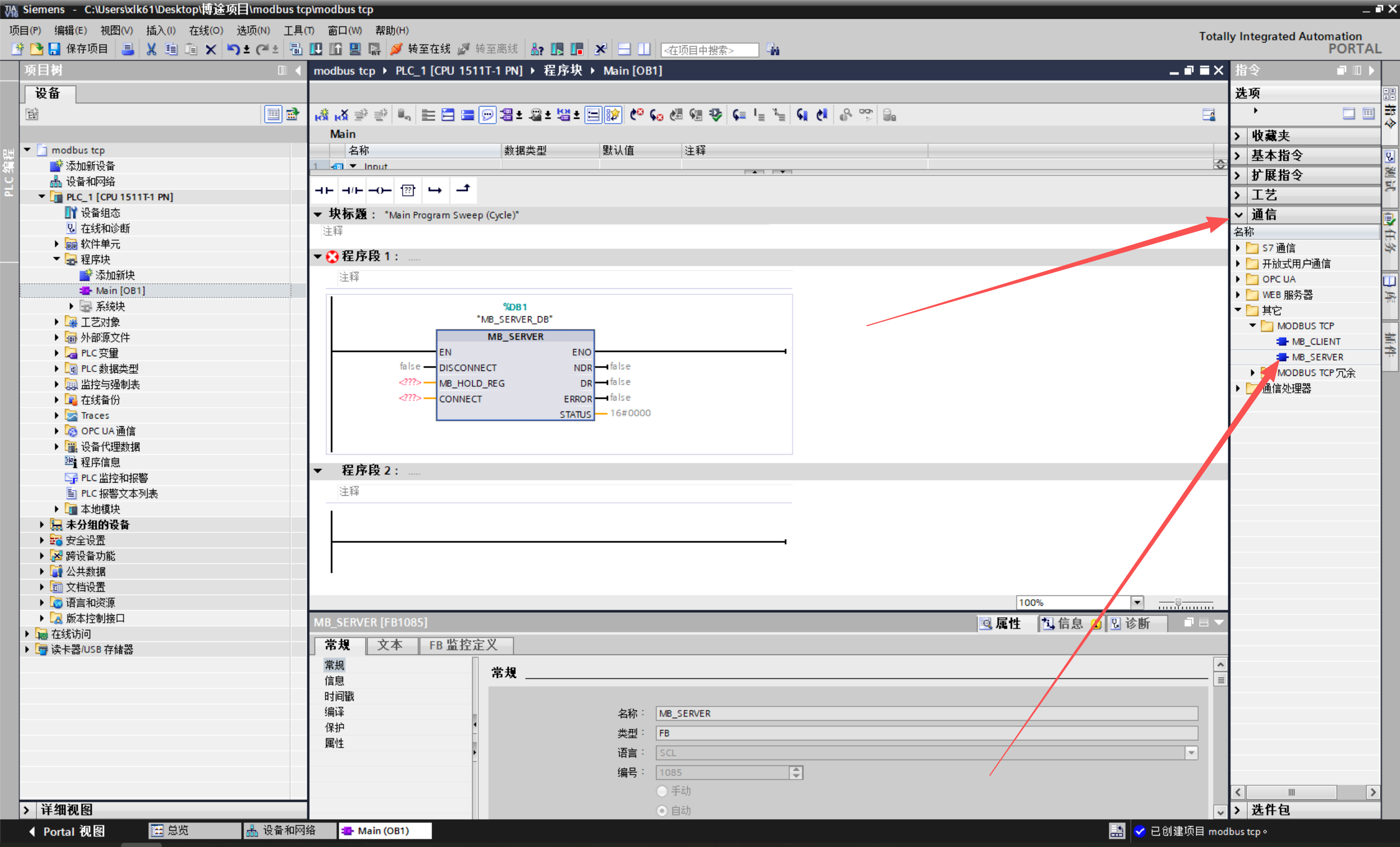Expand the 基本指令 instruction group
Viewport: 1400px width, 847px height.
click(1238, 155)
